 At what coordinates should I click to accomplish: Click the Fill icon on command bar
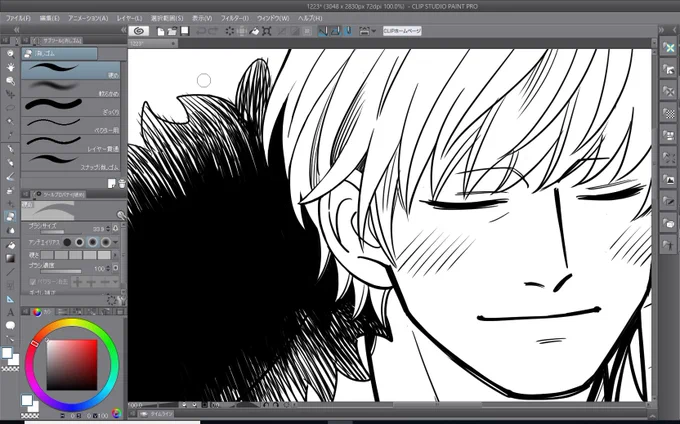point(255,31)
